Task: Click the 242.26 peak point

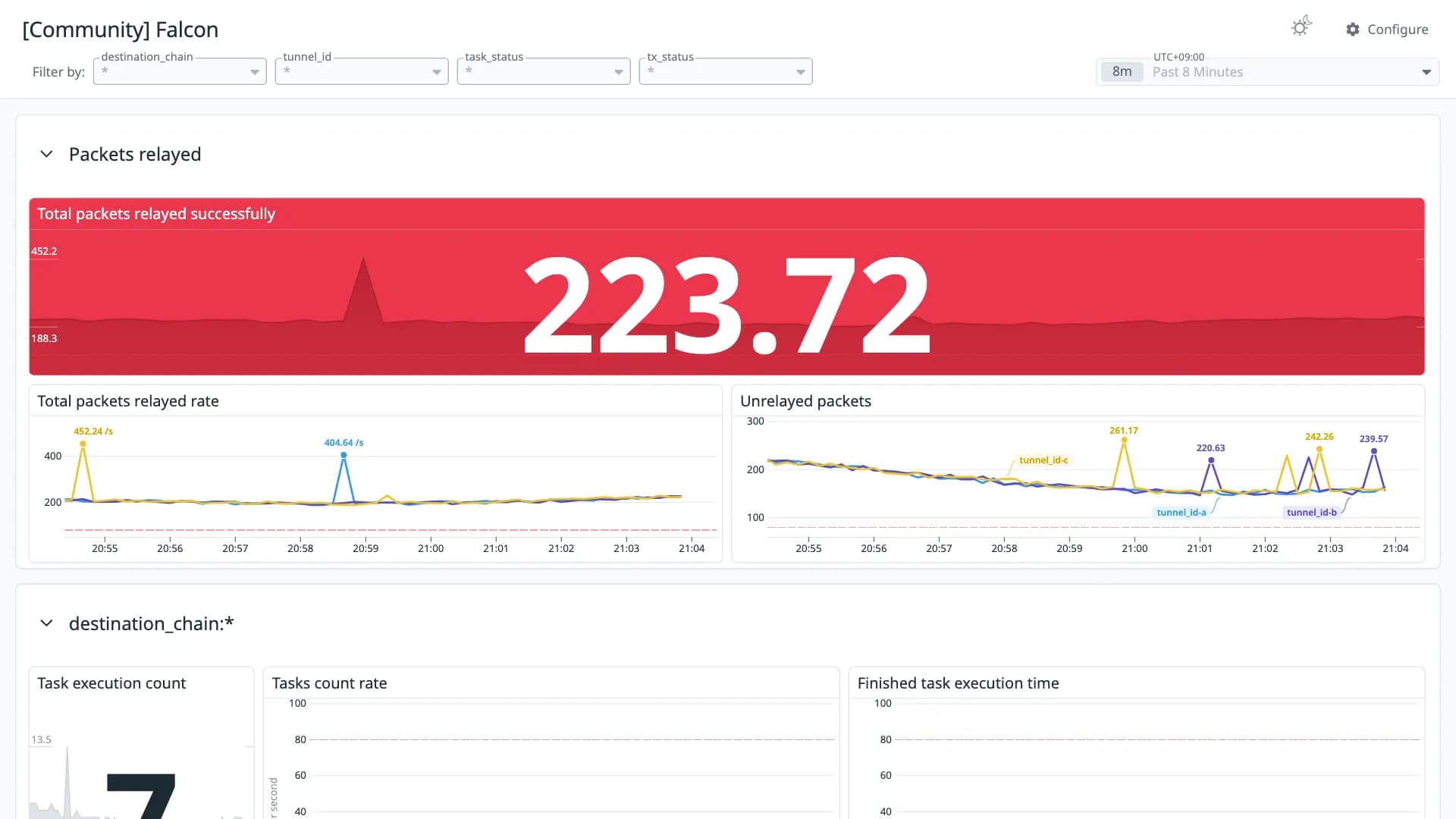Action: click(x=1319, y=449)
